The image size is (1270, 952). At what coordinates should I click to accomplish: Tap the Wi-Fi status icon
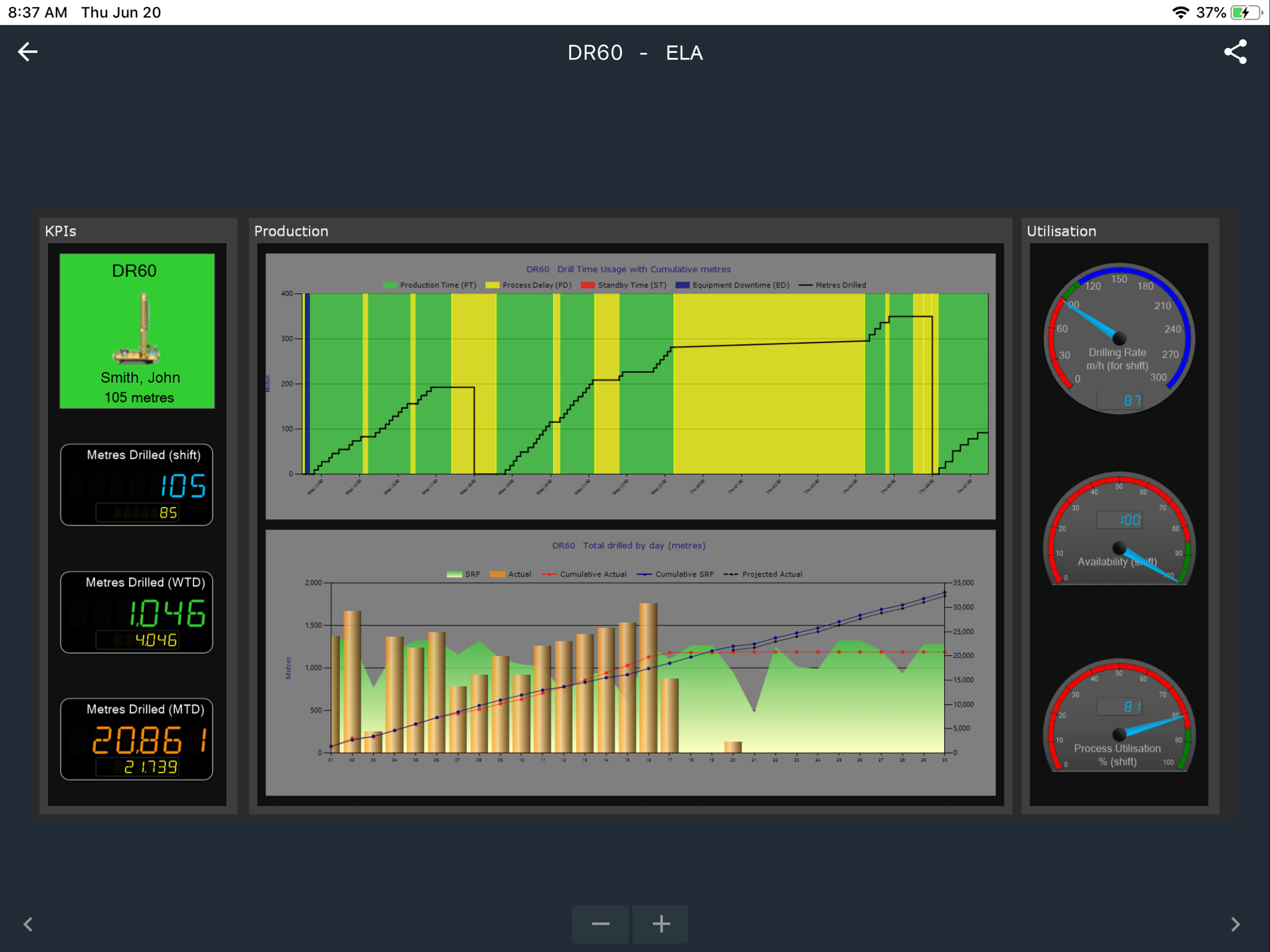point(1180,13)
